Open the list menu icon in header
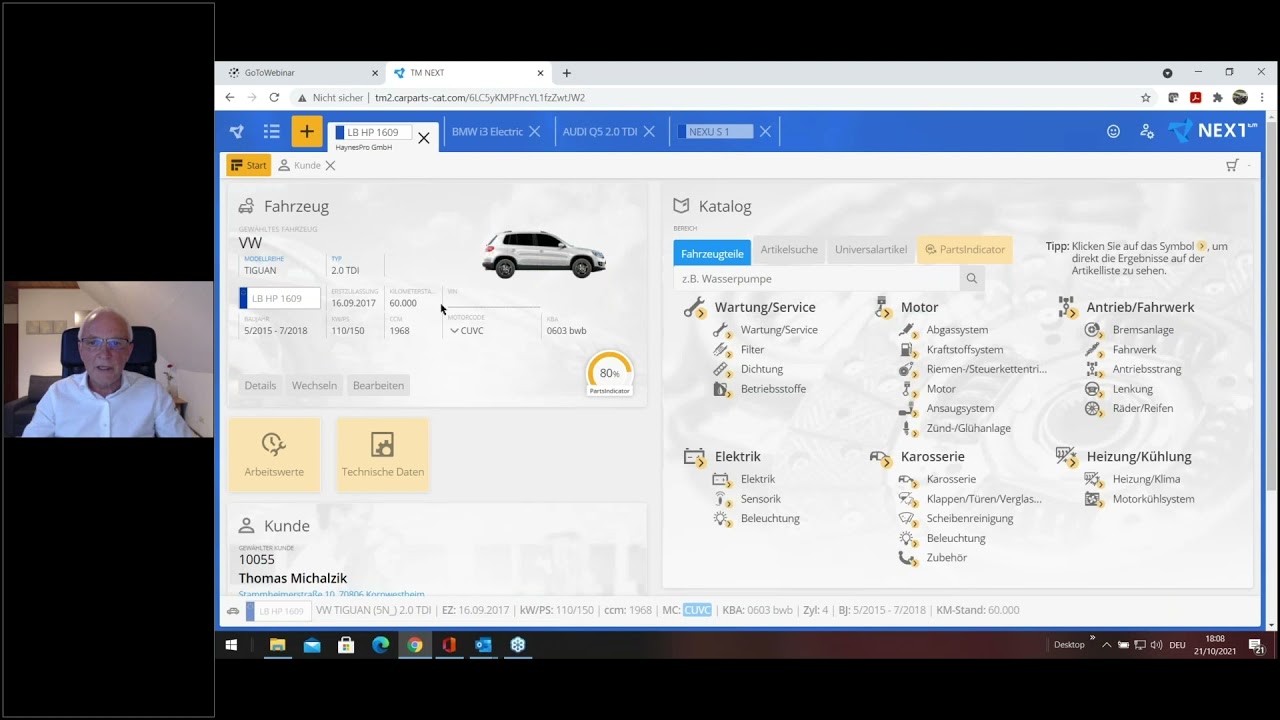Viewport: 1280px width, 720px height. 271,132
